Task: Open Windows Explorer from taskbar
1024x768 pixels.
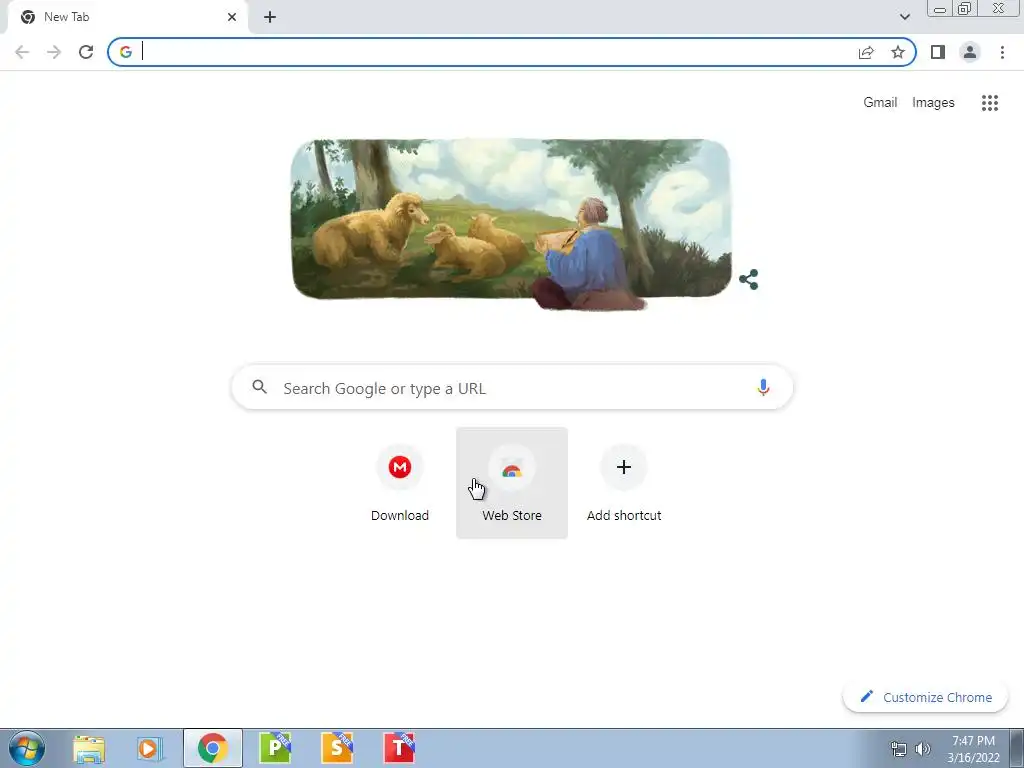Action: (x=89, y=748)
